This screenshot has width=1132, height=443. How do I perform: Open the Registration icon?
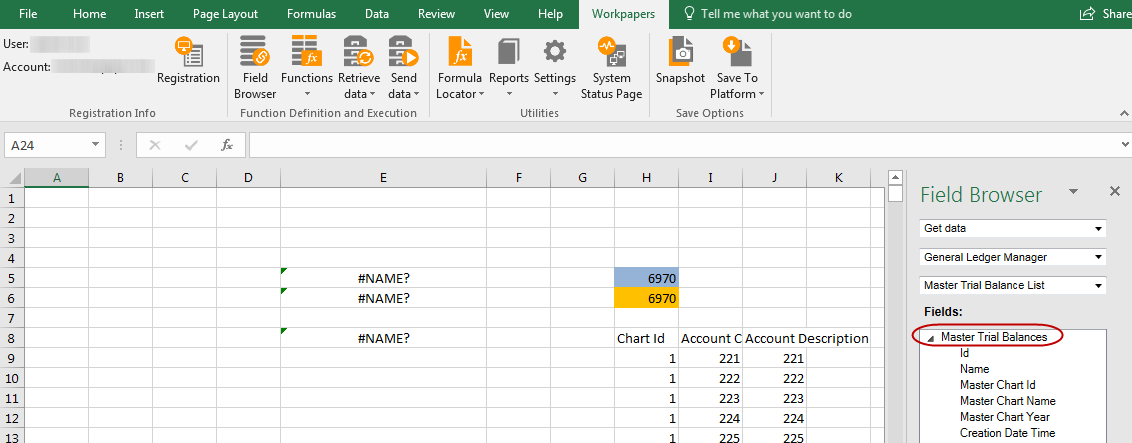pos(188,54)
